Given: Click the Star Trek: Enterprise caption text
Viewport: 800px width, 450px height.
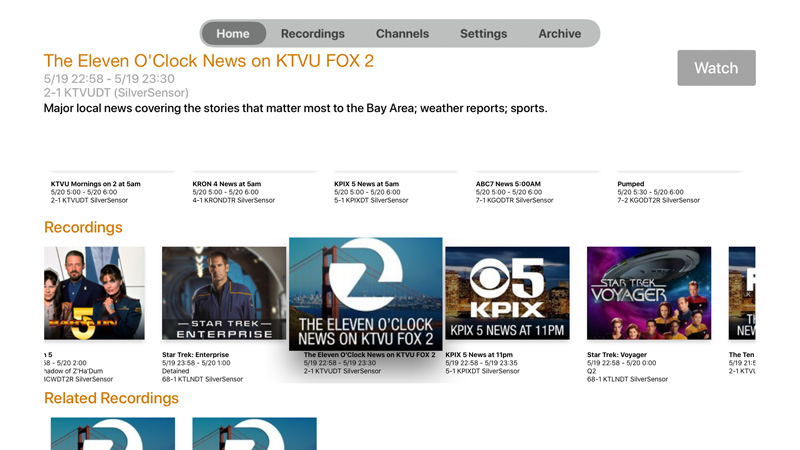Looking at the screenshot, I should pos(195,355).
